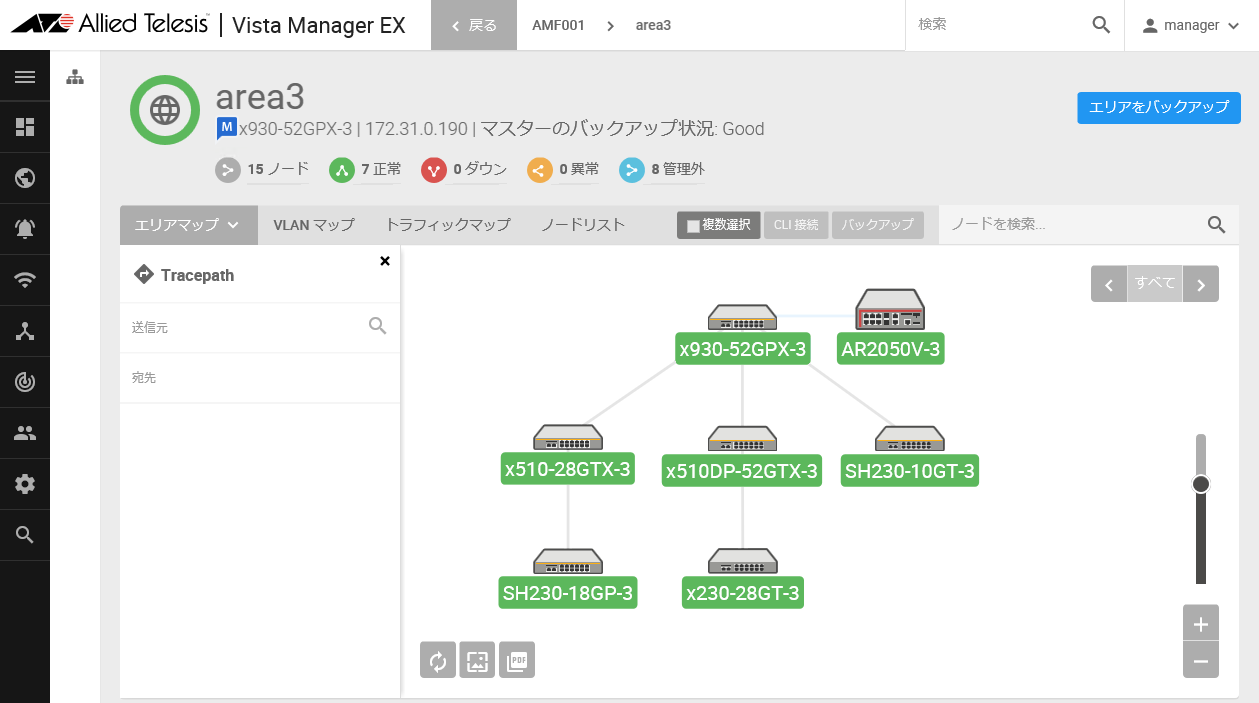Open the network topology sidebar icon
This screenshot has width=1259, height=703.
(x=25, y=331)
